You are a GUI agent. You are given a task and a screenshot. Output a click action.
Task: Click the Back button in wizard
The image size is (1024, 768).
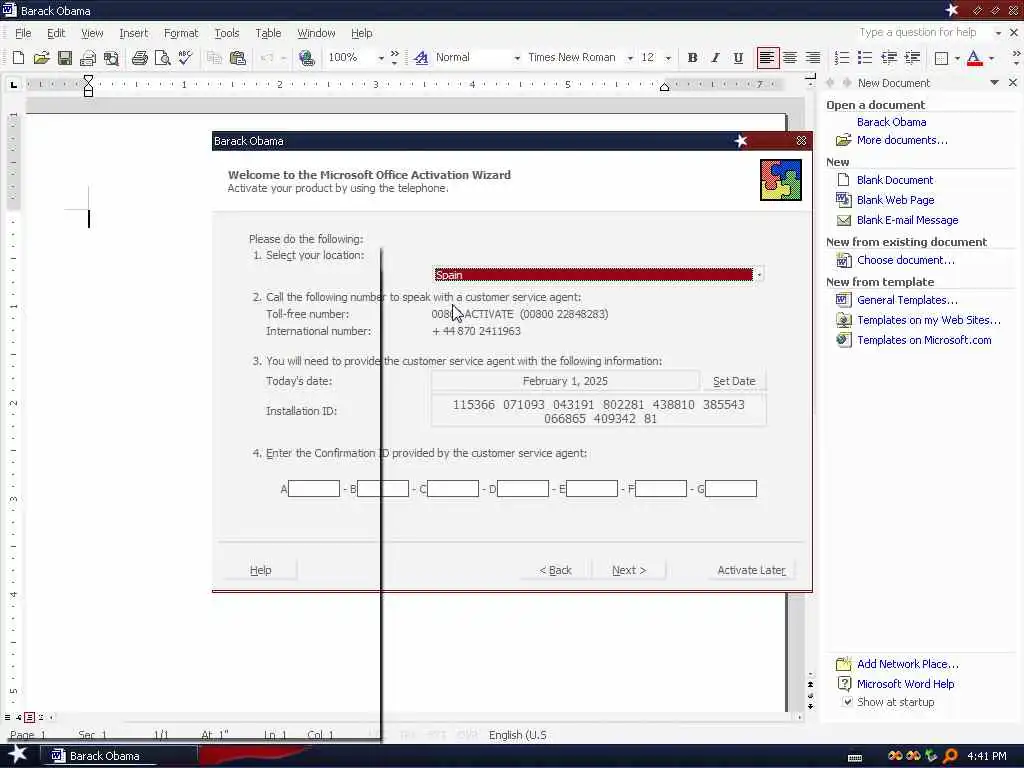555,570
